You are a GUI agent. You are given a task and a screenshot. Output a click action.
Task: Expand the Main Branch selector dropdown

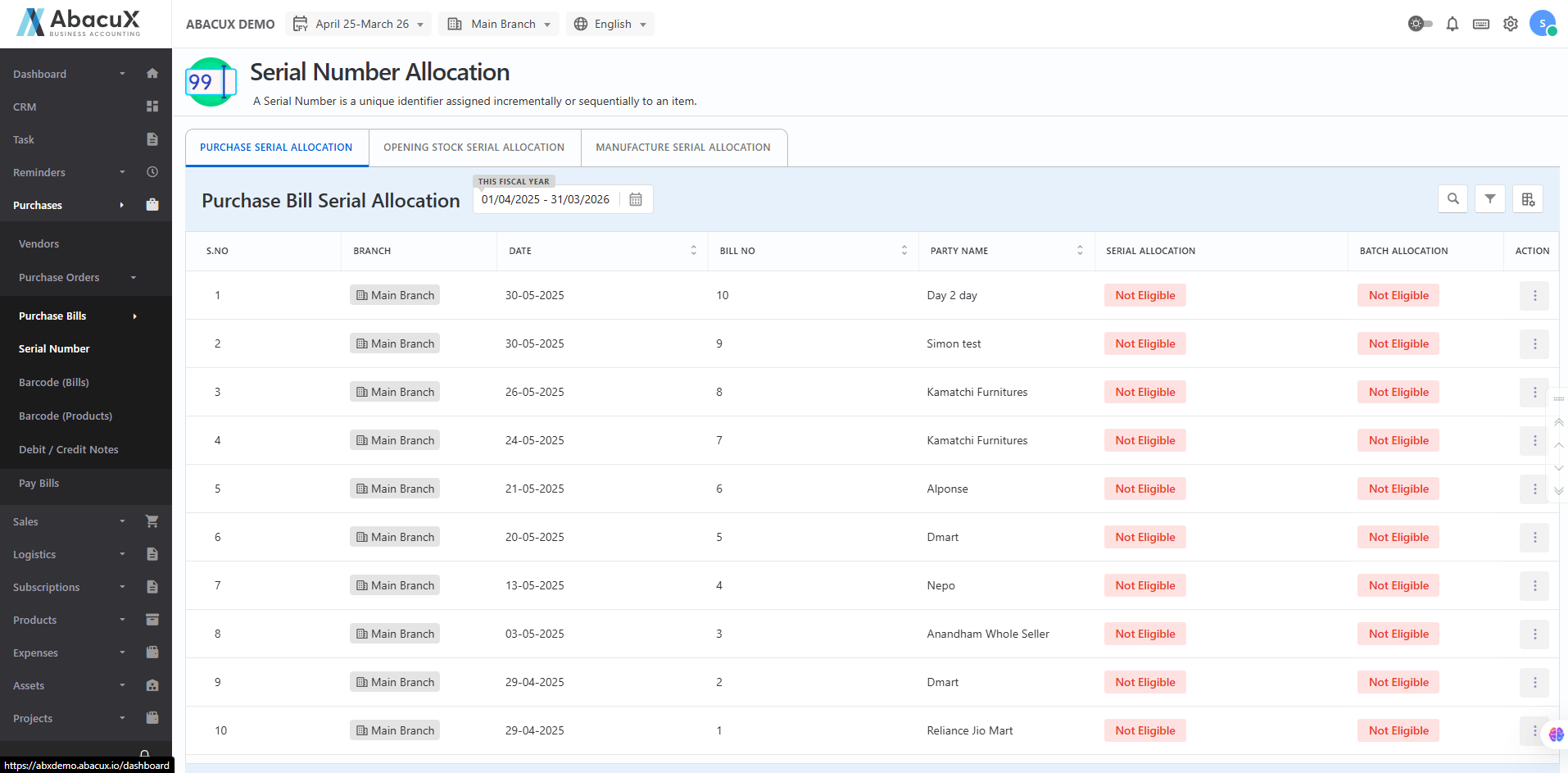499,24
